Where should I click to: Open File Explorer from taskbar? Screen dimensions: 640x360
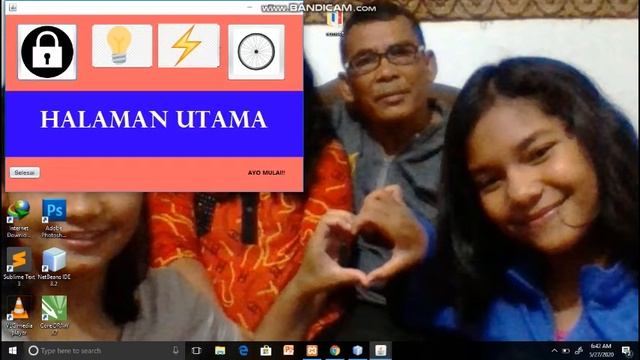click(x=220, y=351)
